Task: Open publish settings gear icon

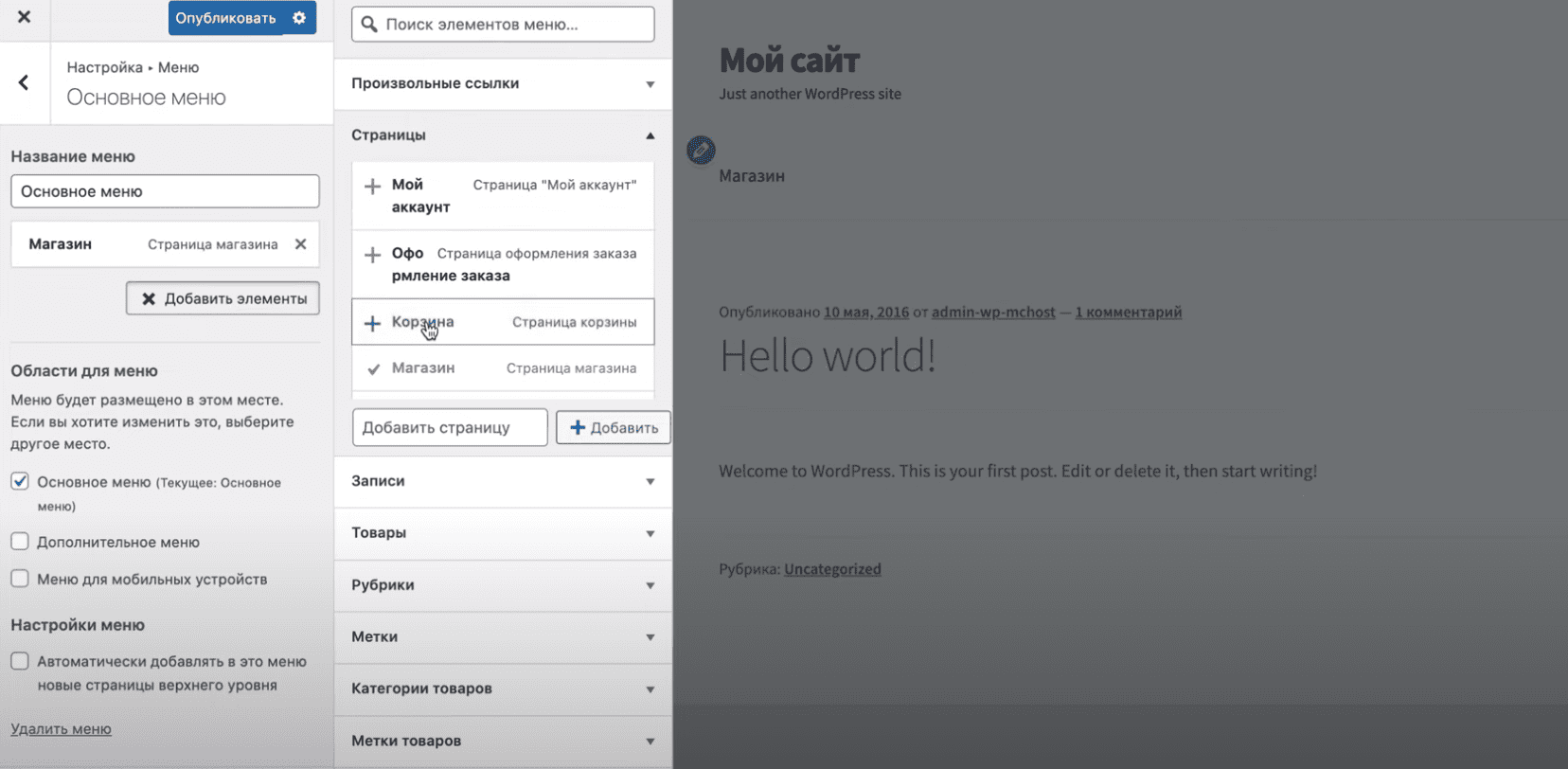Action: pos(299,18)
